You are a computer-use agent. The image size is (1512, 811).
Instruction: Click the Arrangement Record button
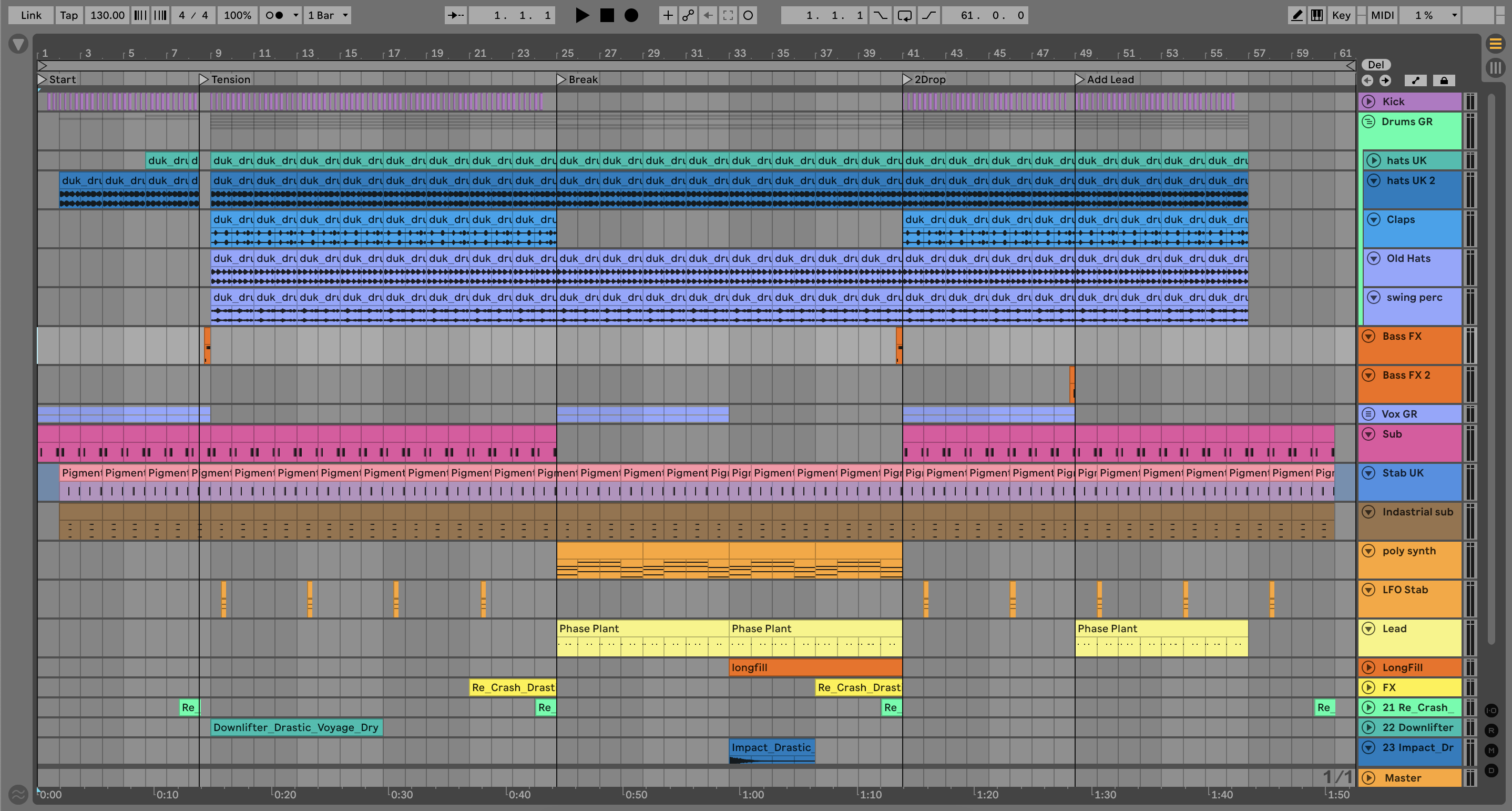[x=631, y=15]
